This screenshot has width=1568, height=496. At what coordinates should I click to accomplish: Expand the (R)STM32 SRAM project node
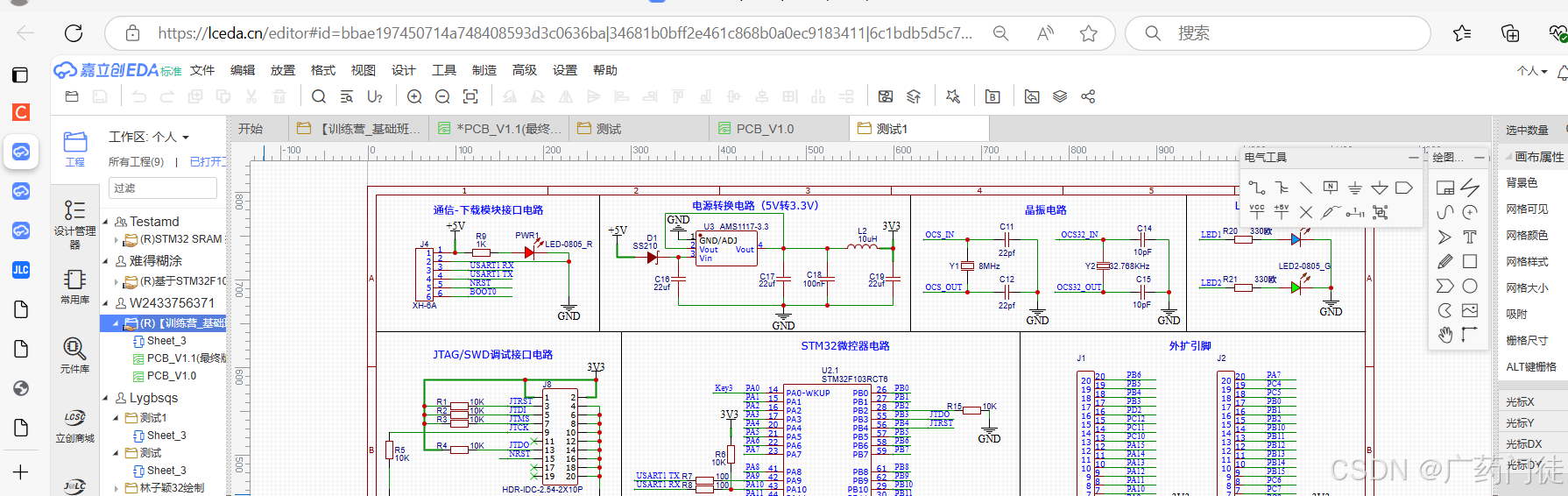tap(117, 239)
